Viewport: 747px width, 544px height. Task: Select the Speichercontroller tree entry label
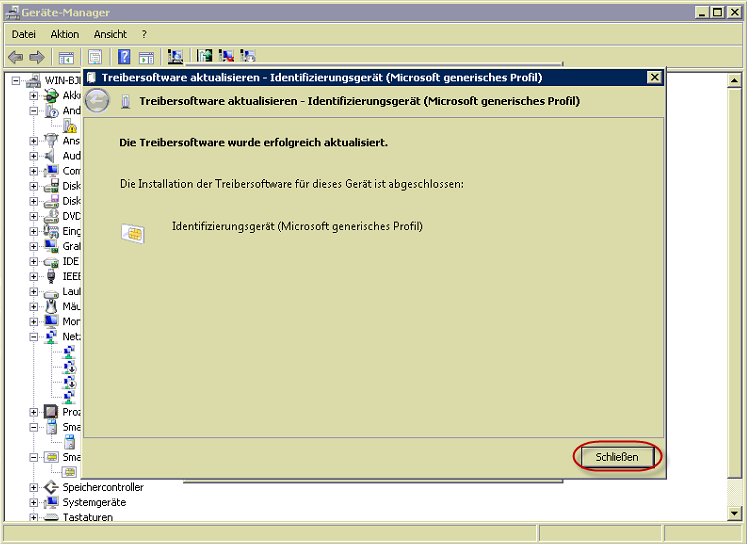103,487
